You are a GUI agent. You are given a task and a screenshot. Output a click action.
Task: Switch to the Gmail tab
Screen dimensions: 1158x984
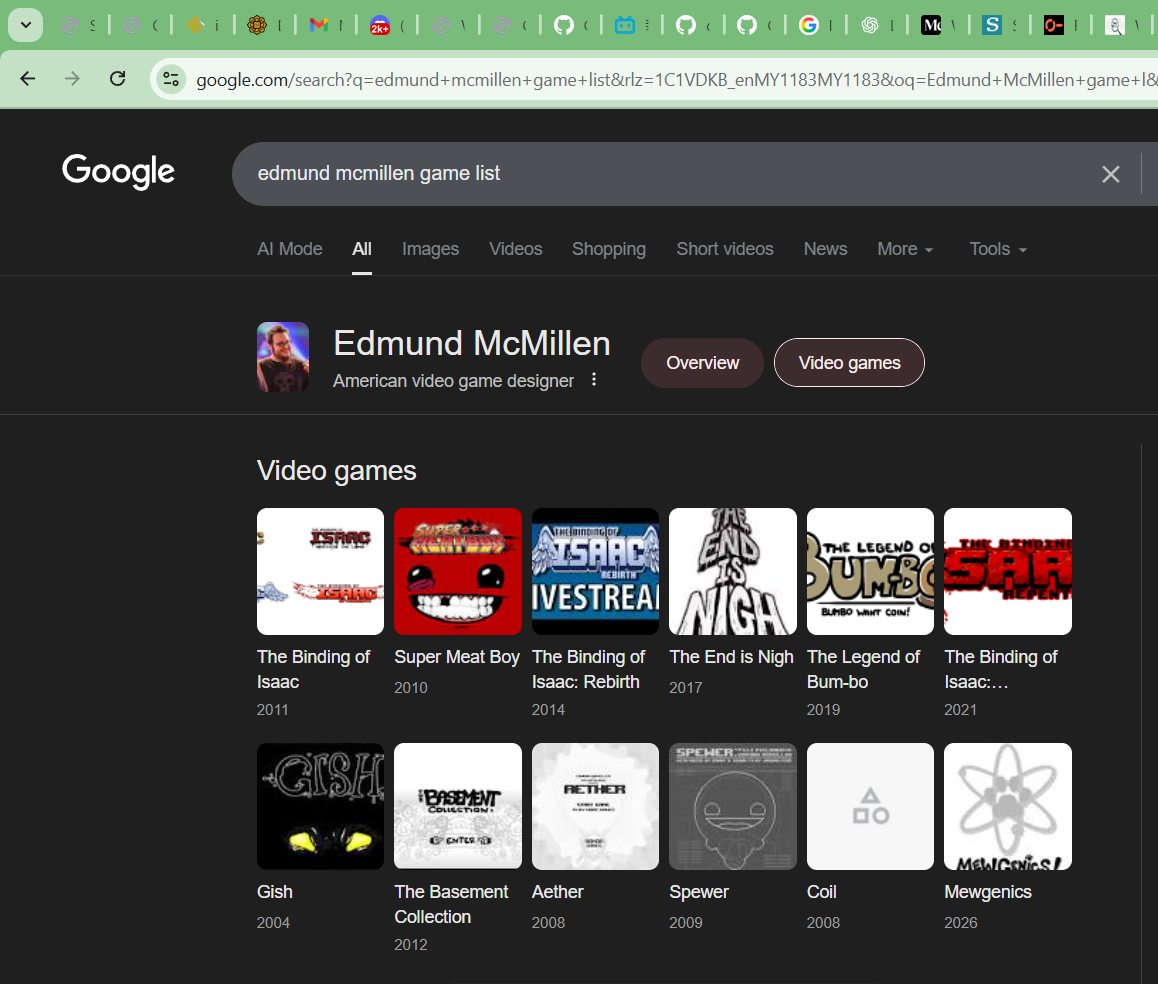(x=319, y=25)
